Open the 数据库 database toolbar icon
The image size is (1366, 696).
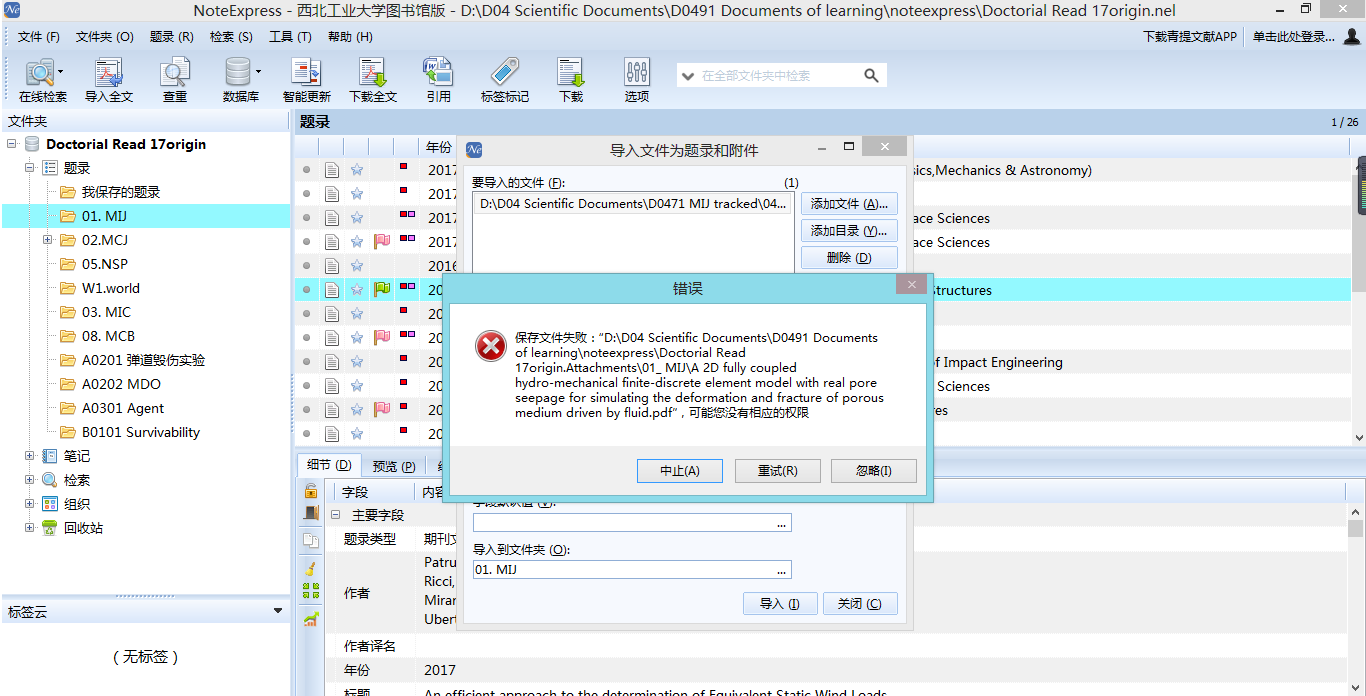click(240, 80)
